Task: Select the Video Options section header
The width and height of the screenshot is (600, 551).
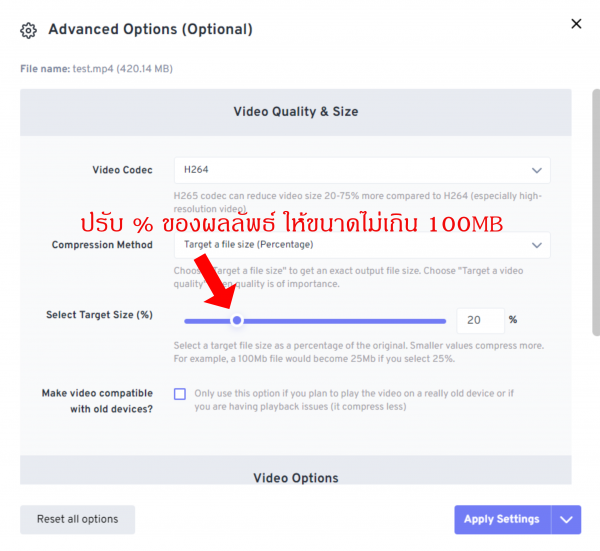Action: click(295, 478)
